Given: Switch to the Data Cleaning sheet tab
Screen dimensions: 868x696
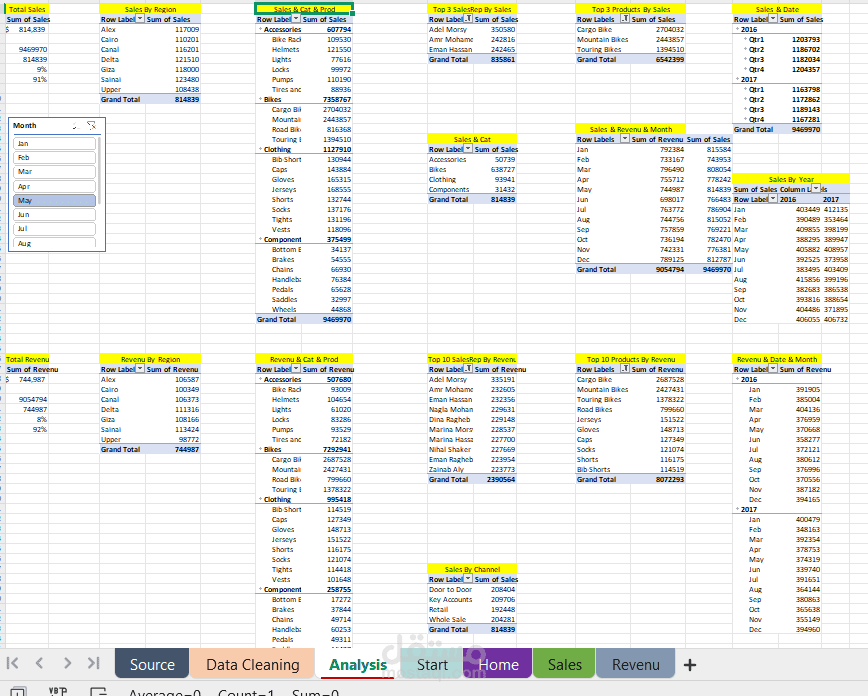Looking at the screenshot, I should click(x=252, y=664).
